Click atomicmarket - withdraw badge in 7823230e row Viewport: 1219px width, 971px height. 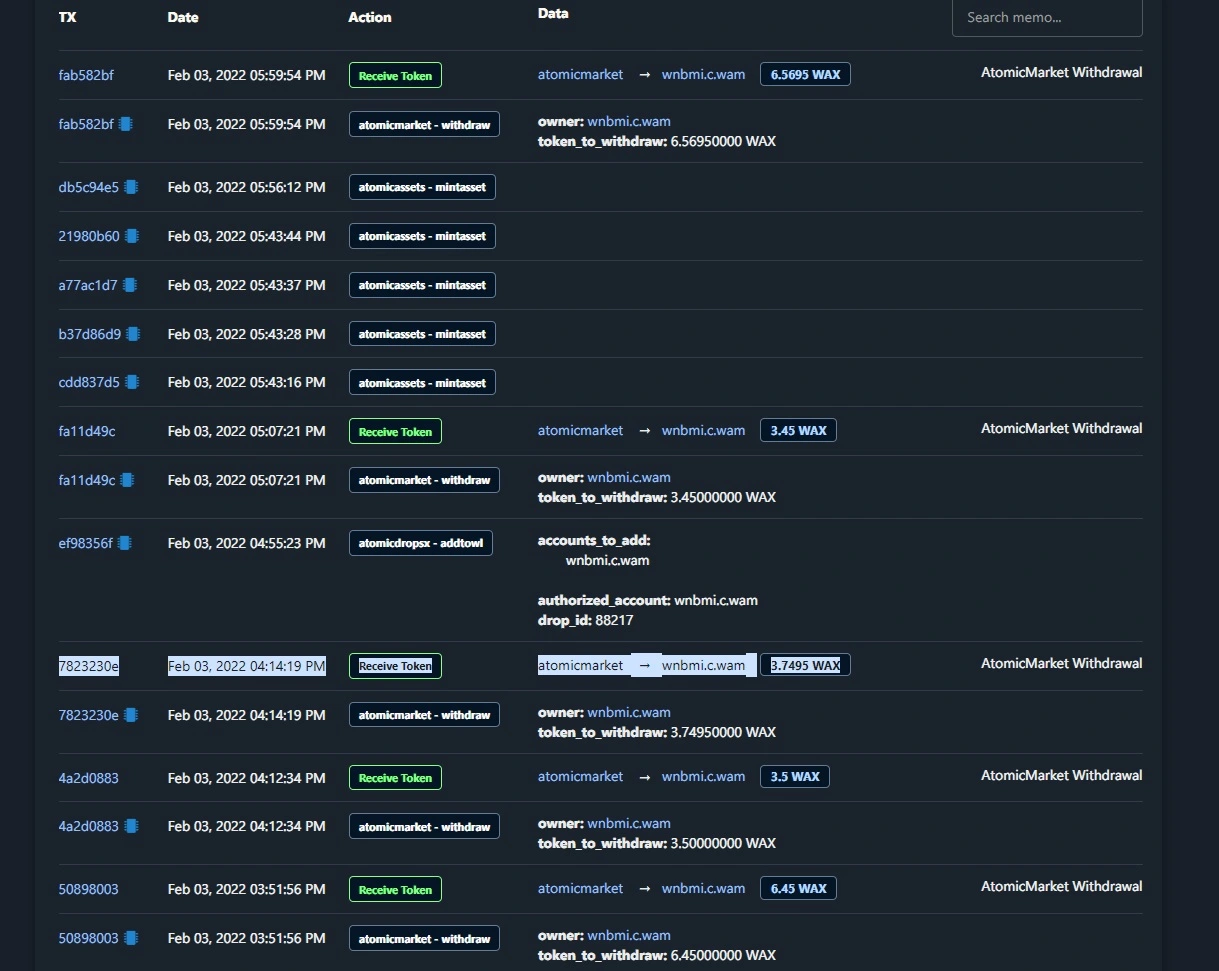tap(424, 715)
